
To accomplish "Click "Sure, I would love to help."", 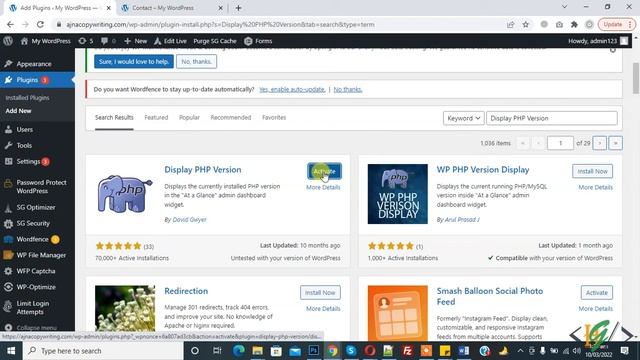I will (x=133, y=62).
